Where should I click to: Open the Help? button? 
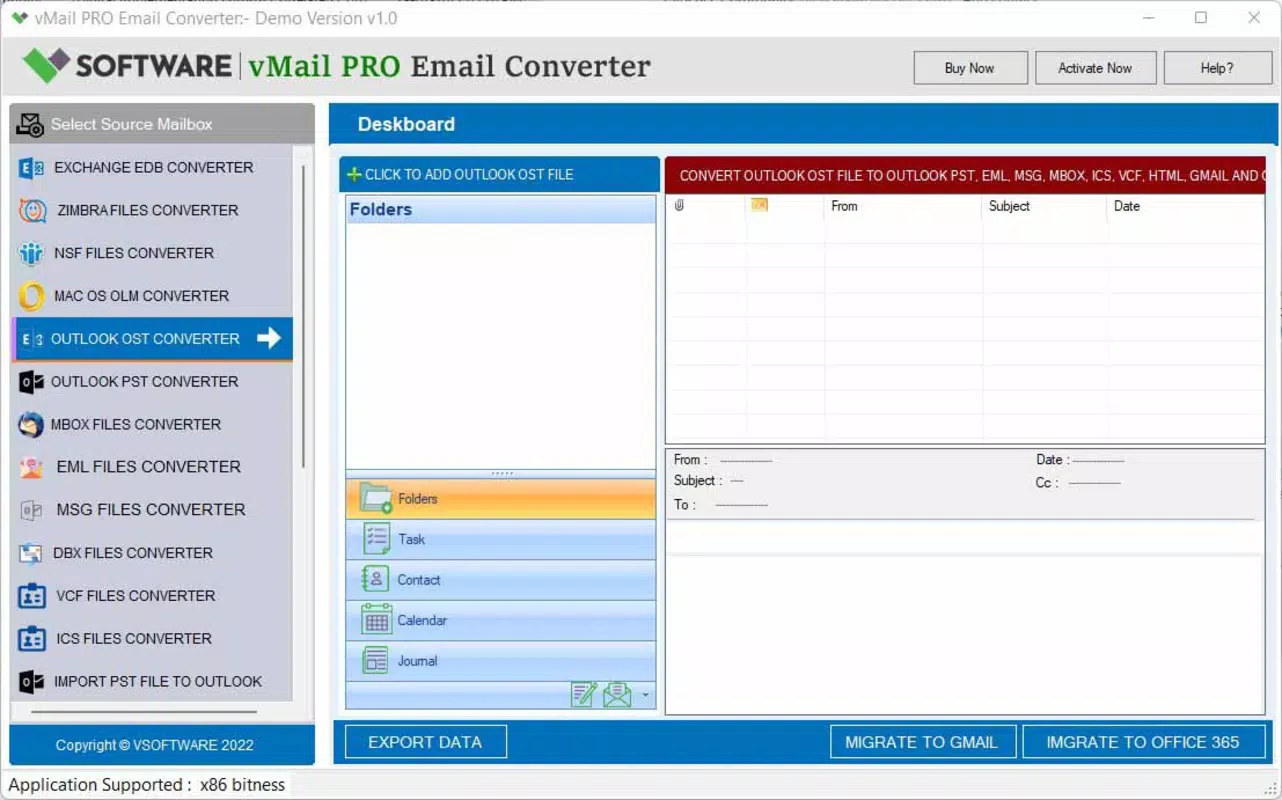coord(1217,68)
